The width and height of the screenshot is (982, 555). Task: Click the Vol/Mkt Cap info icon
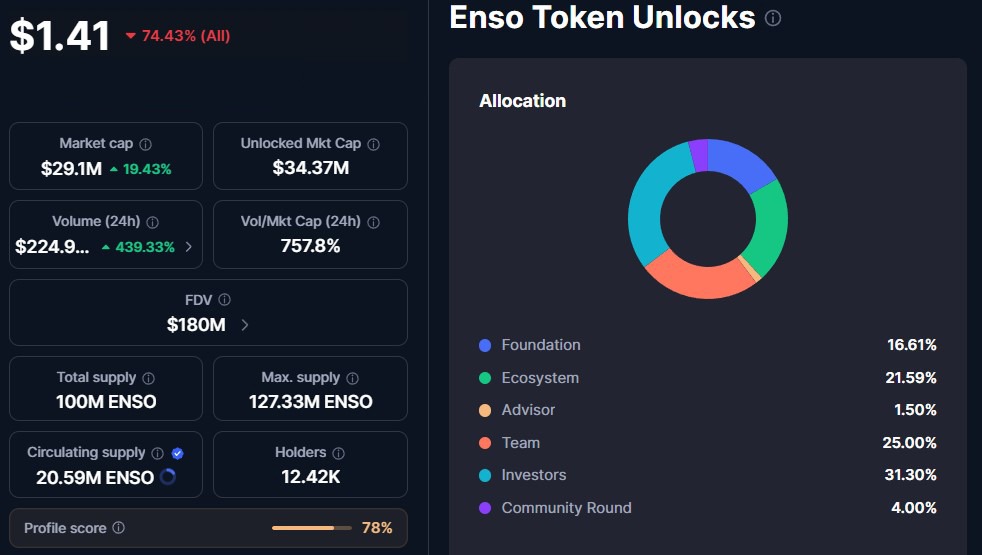pos(374,222)
